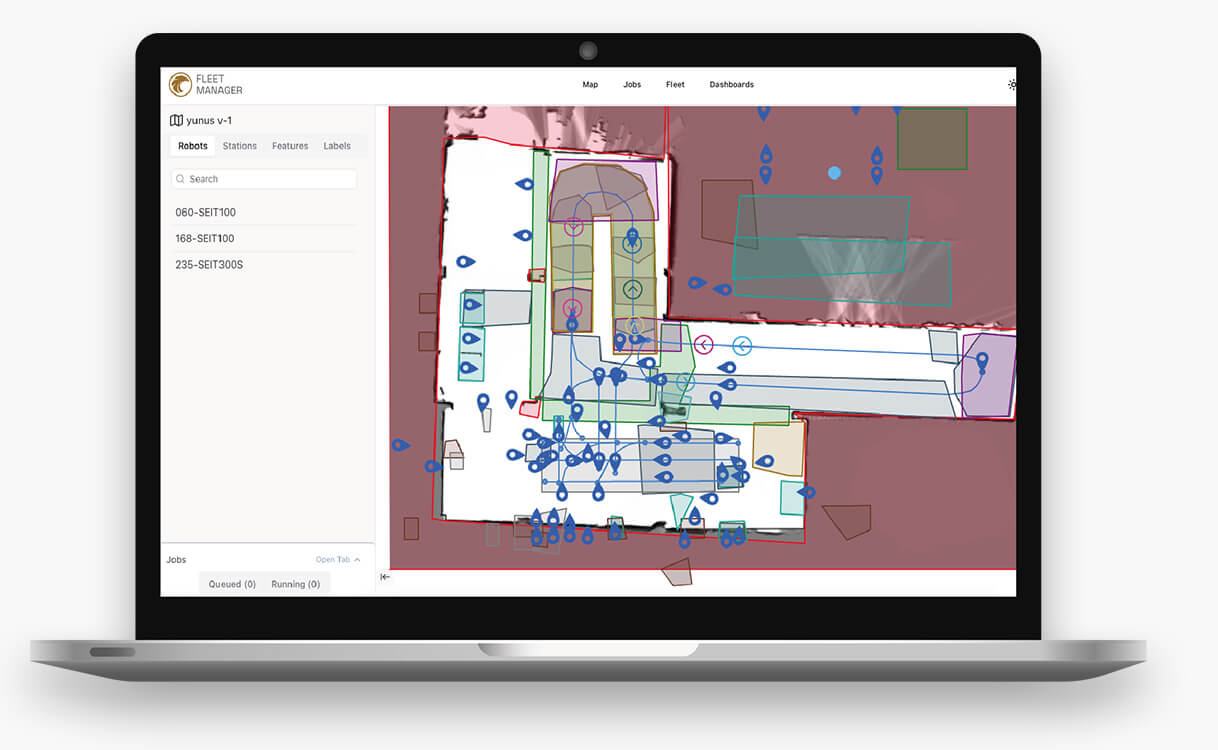The height and width of the screenshot is (750, 1218).
Task: Toggle the Queued (0) jobs filter
Action: point(232,584)
